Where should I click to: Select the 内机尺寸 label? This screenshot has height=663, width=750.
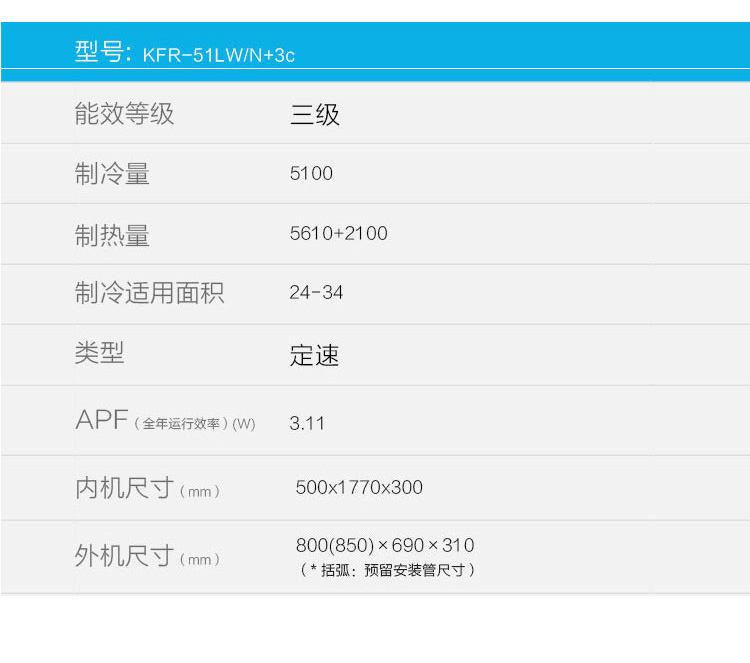[124, 489]
